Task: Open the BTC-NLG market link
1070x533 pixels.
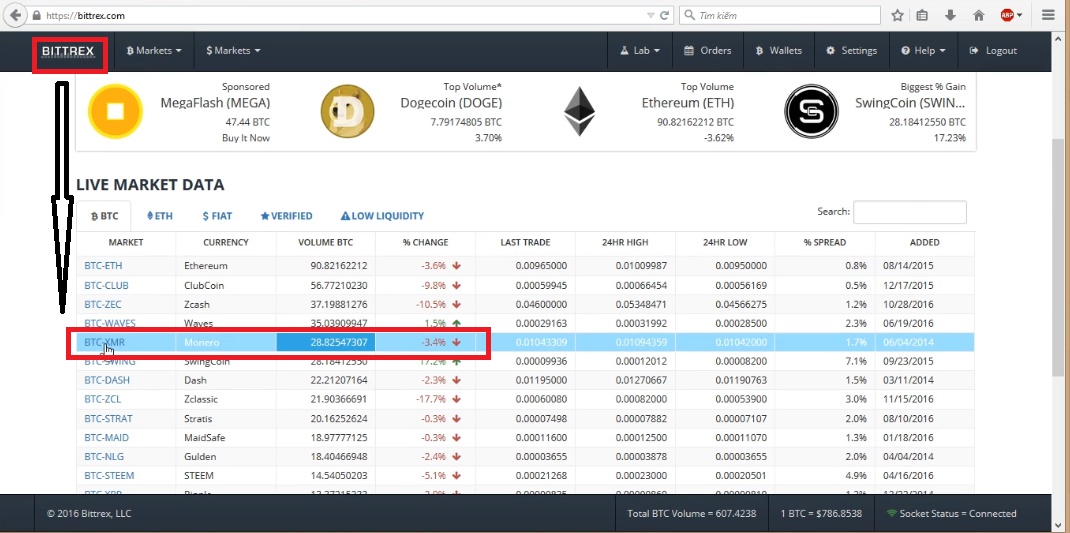Action: click(104, 457)
